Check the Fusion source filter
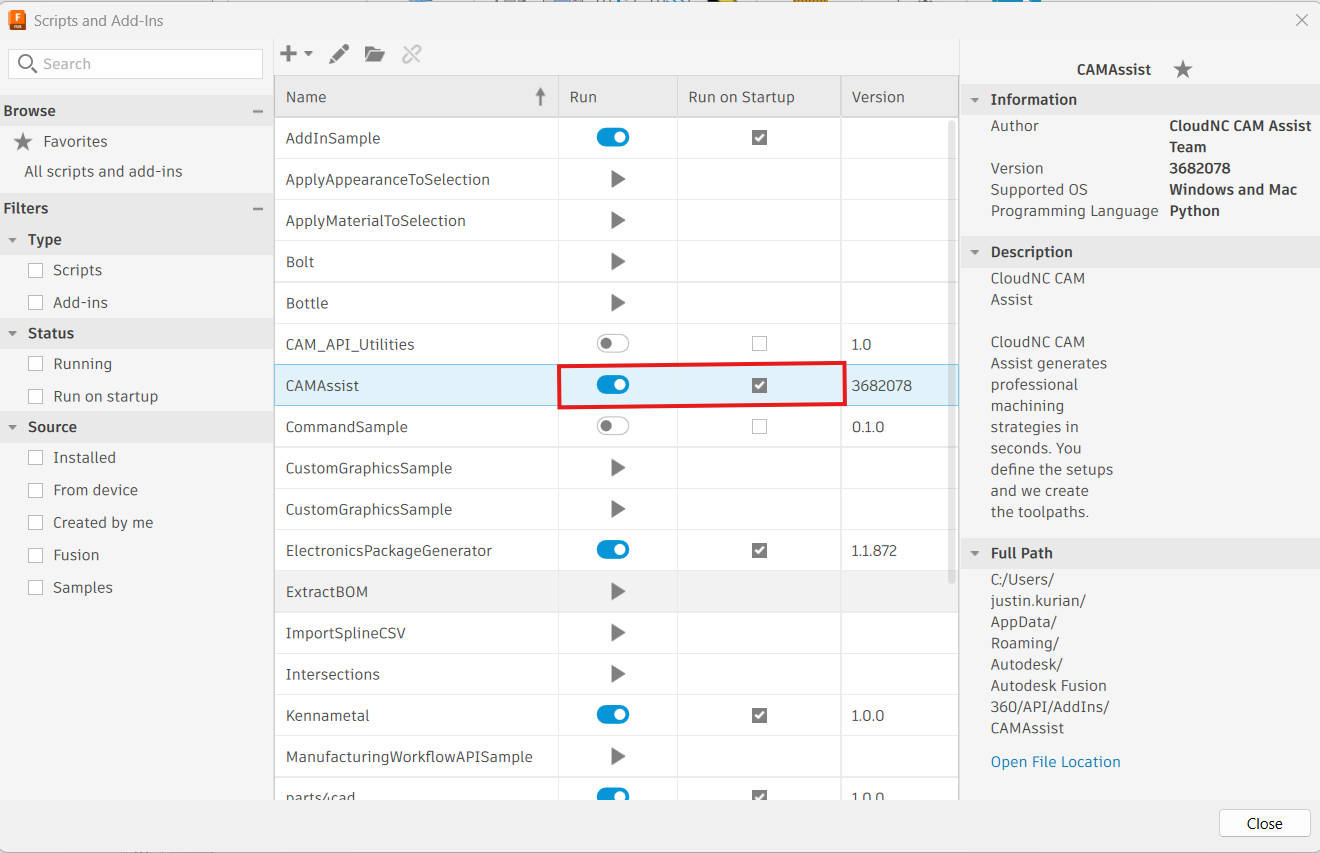 click(36, 555)
